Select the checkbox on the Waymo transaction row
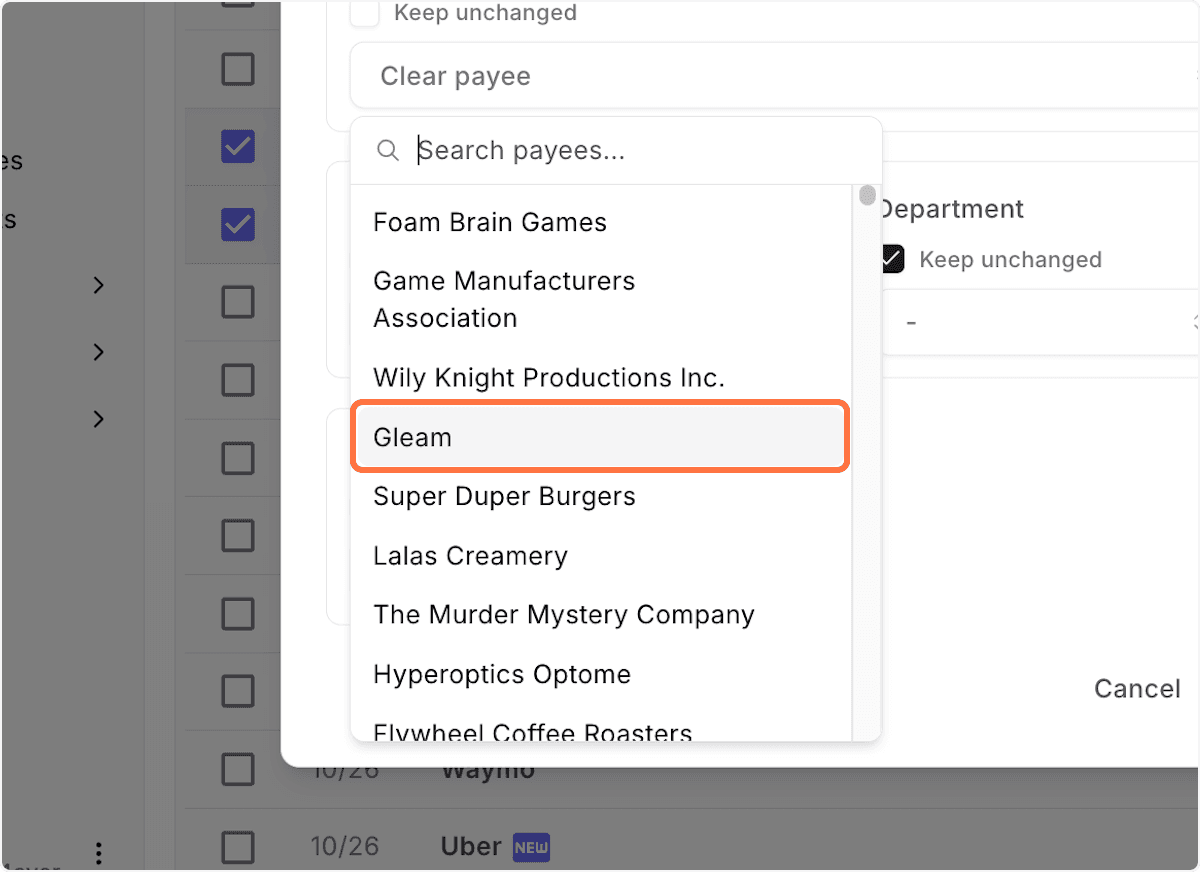The width and height of the screenshot is (1200, 872). pos(237,769)
